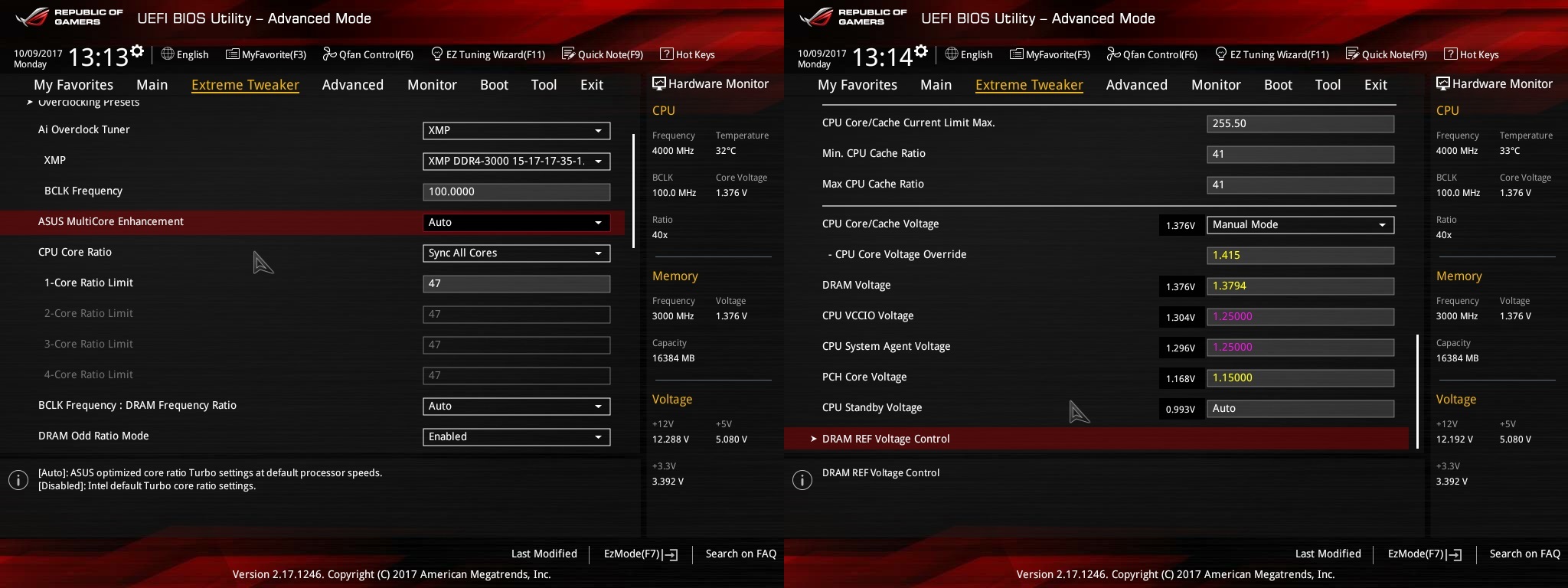
Task: Click CPU Core Voltage Override field
Action: [1300, 256]
